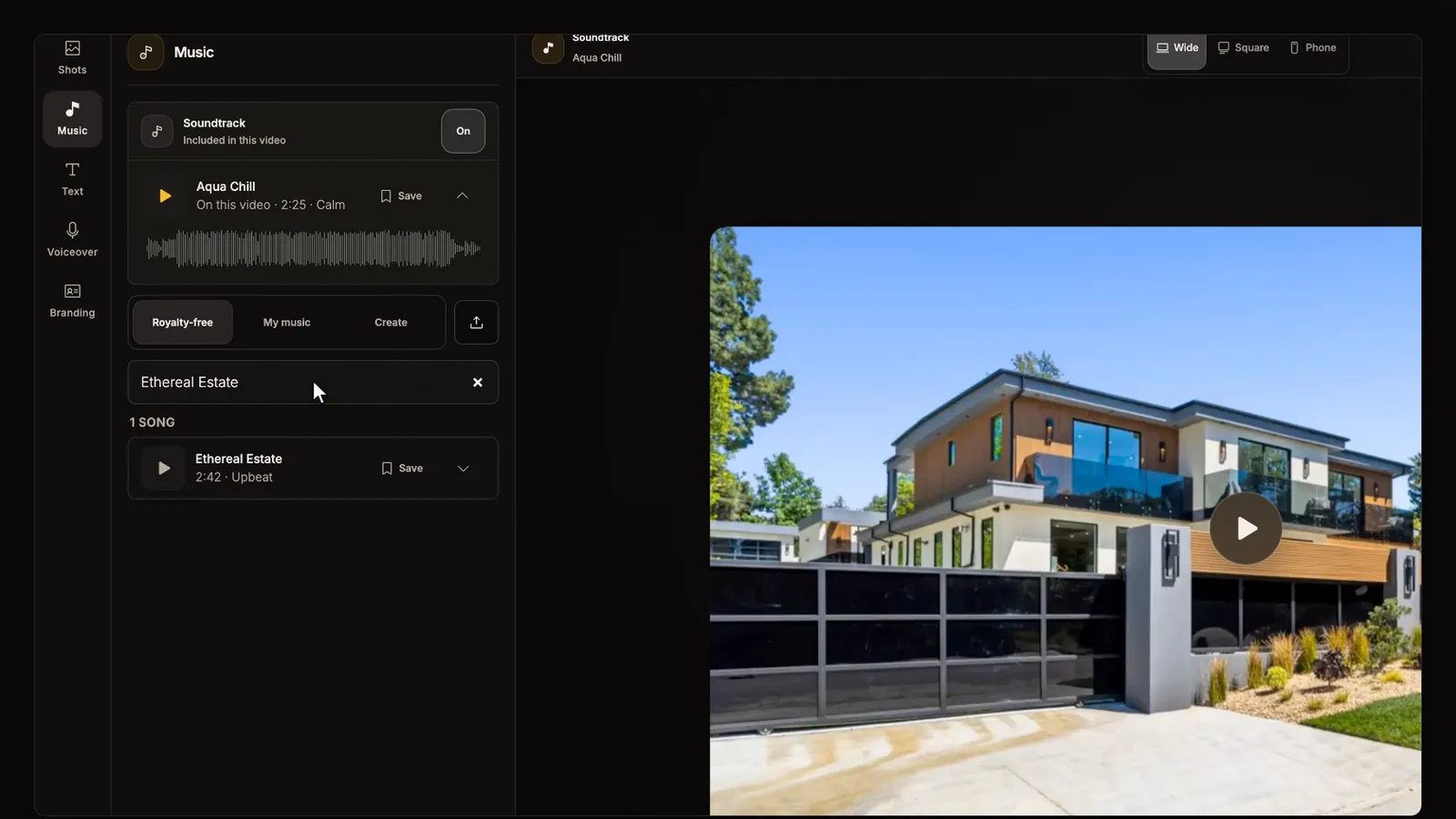Click the 'Ethereal Estate' song title
The height and width of the screenshot is (819, 1456).
click(238, 459)
